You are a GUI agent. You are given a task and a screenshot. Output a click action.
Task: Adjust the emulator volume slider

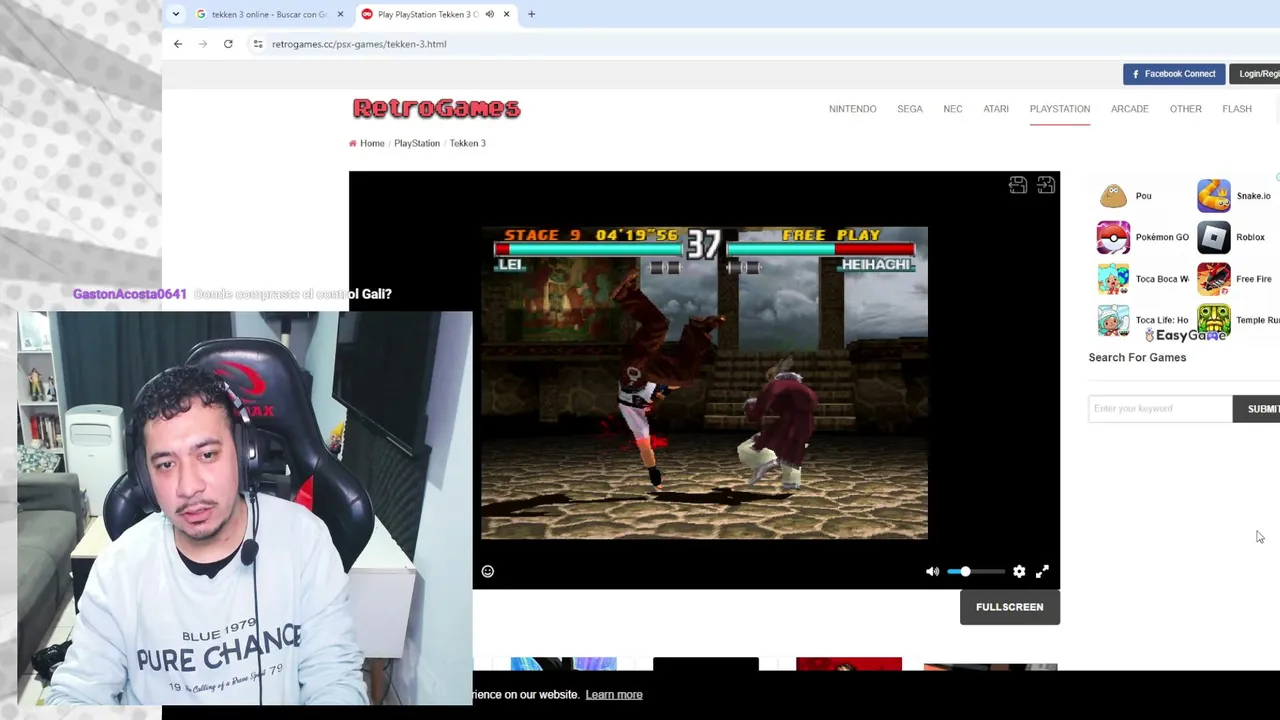[976, 571]
